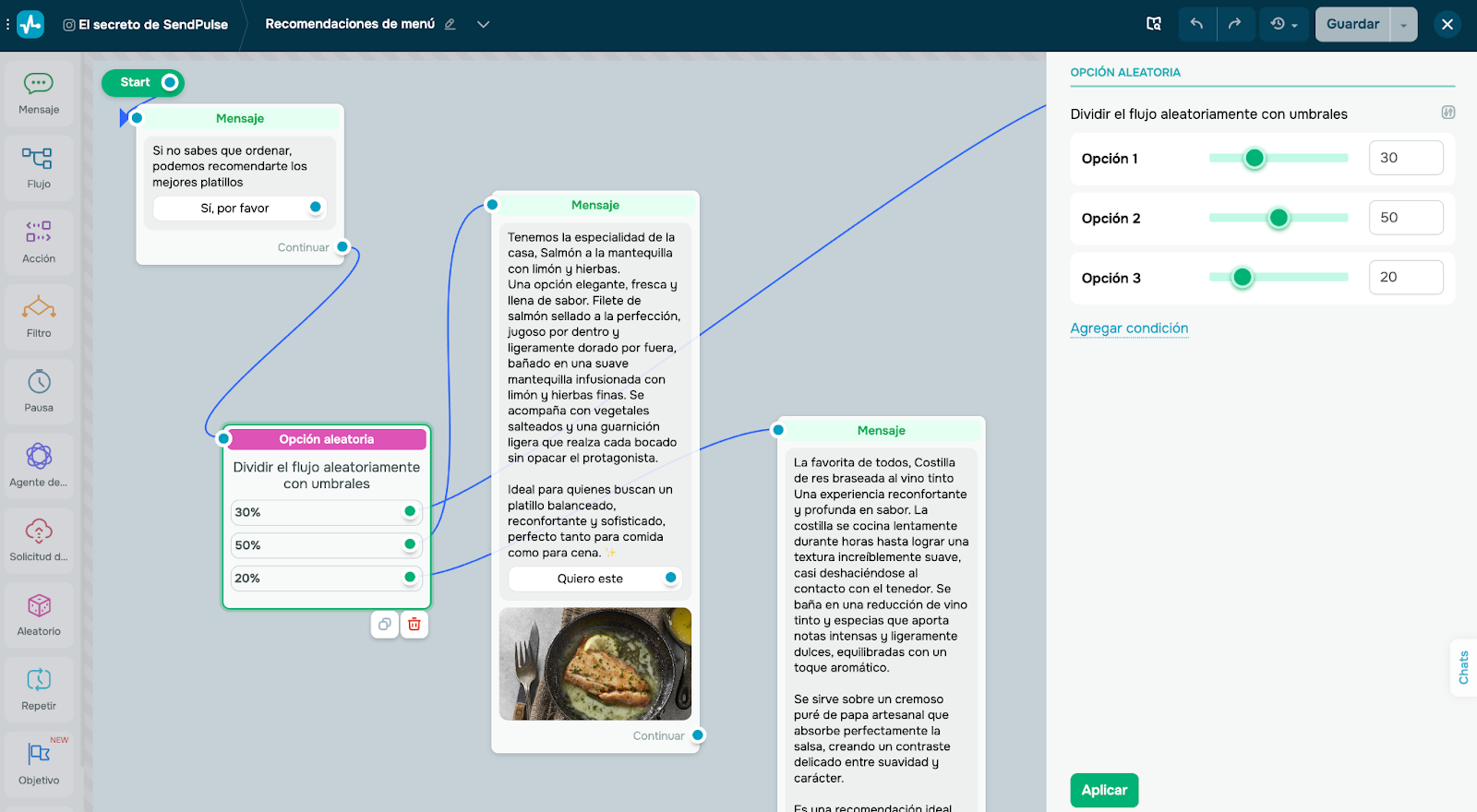The image size is (1477, 812).
Task: Select the Acción block in sidebar
Action: [x=39, y=242]
